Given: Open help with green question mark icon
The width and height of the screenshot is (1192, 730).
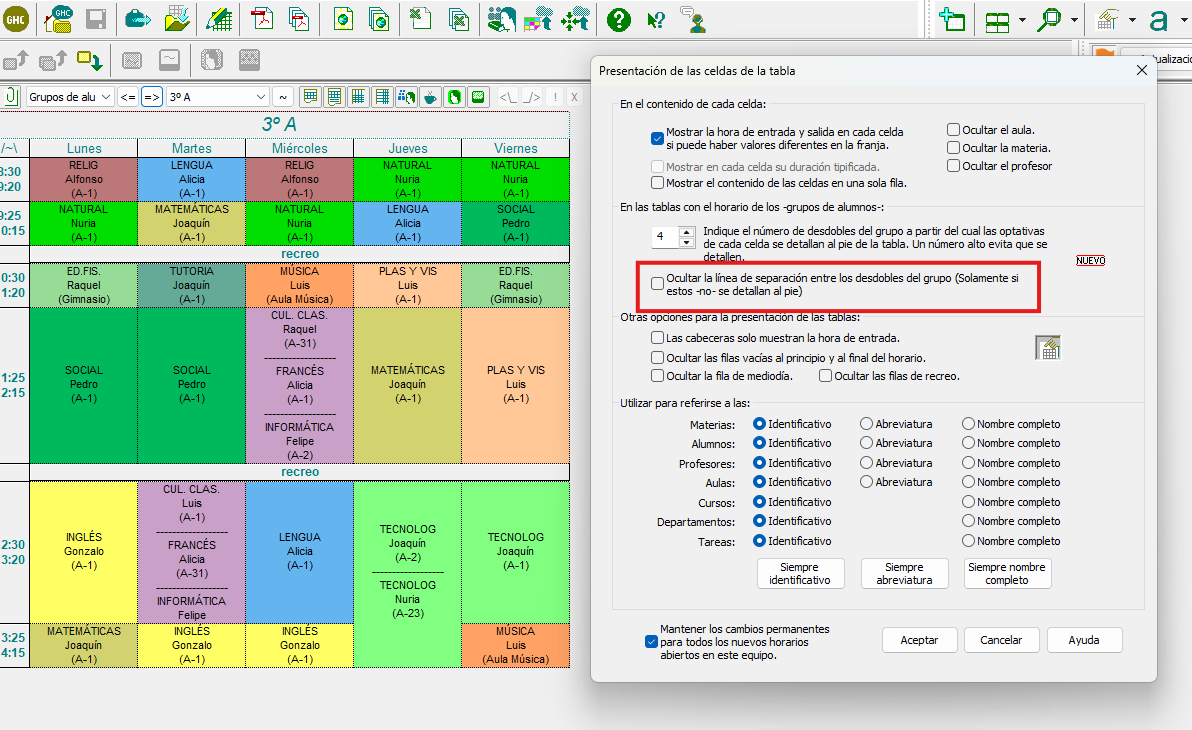Looking at the screenshot, I should point(619,19).
